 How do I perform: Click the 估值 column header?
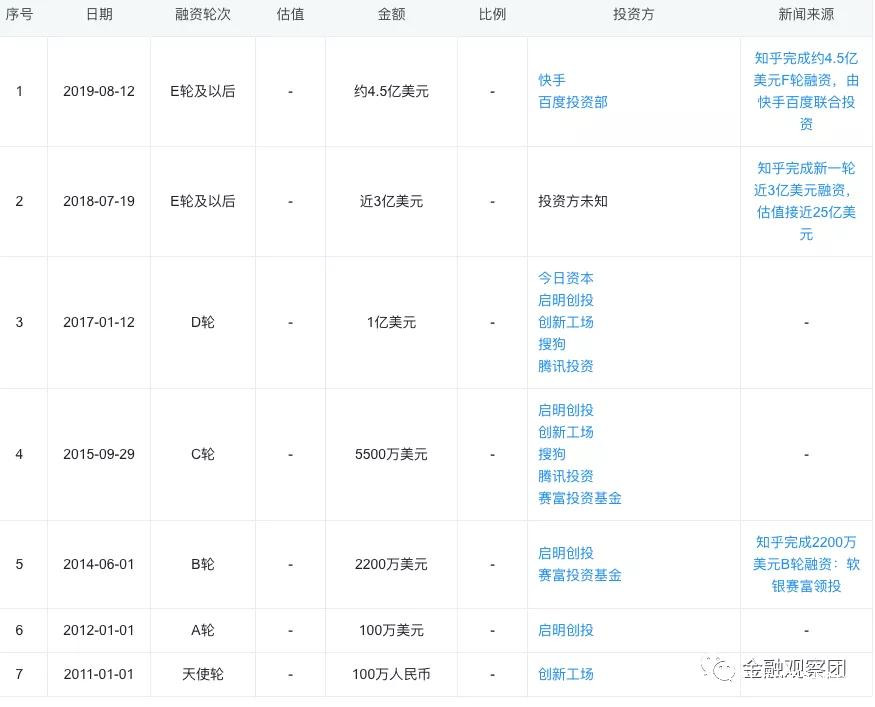click(x=290, y=14)
